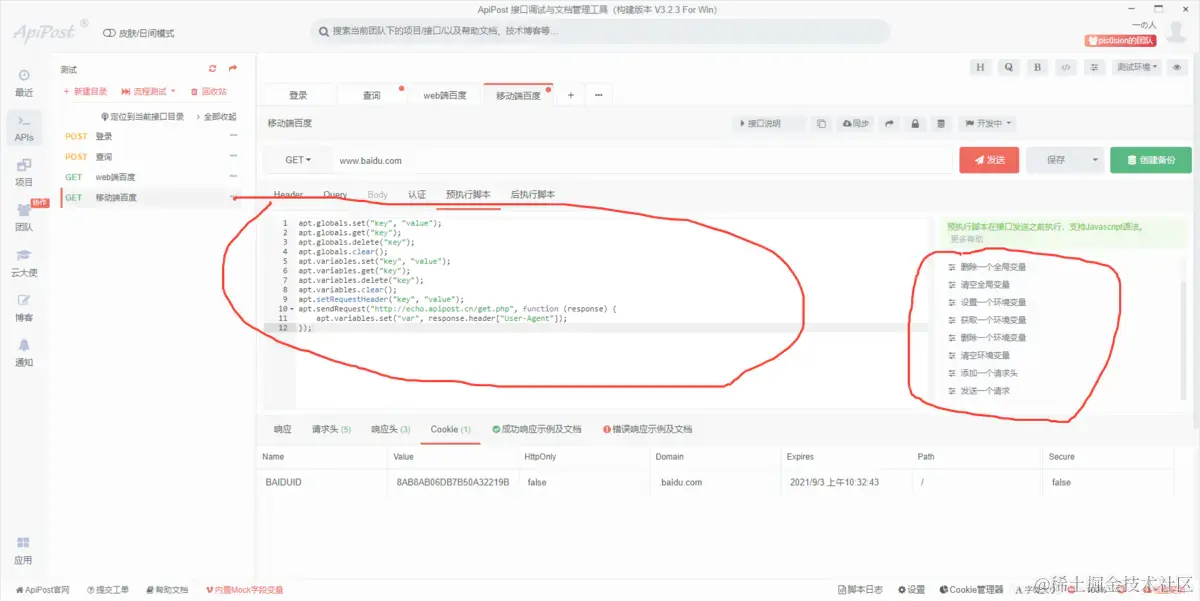Open the 保存 dropdown arrow
Image resolution: width=1200 pixels, height=601 pixels.
point(1096,160)
